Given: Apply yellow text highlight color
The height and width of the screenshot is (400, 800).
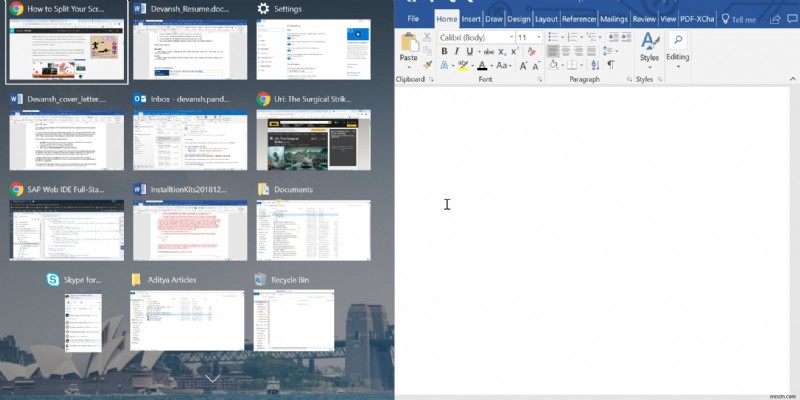Looking at the screenshot, I should coord(463,65).
